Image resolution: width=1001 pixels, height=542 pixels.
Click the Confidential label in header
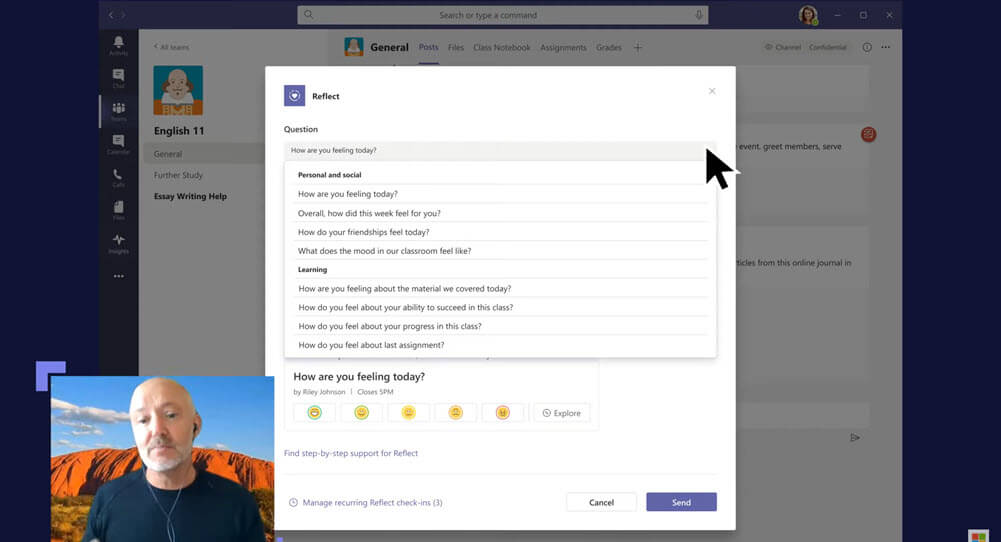coord(827,47)
